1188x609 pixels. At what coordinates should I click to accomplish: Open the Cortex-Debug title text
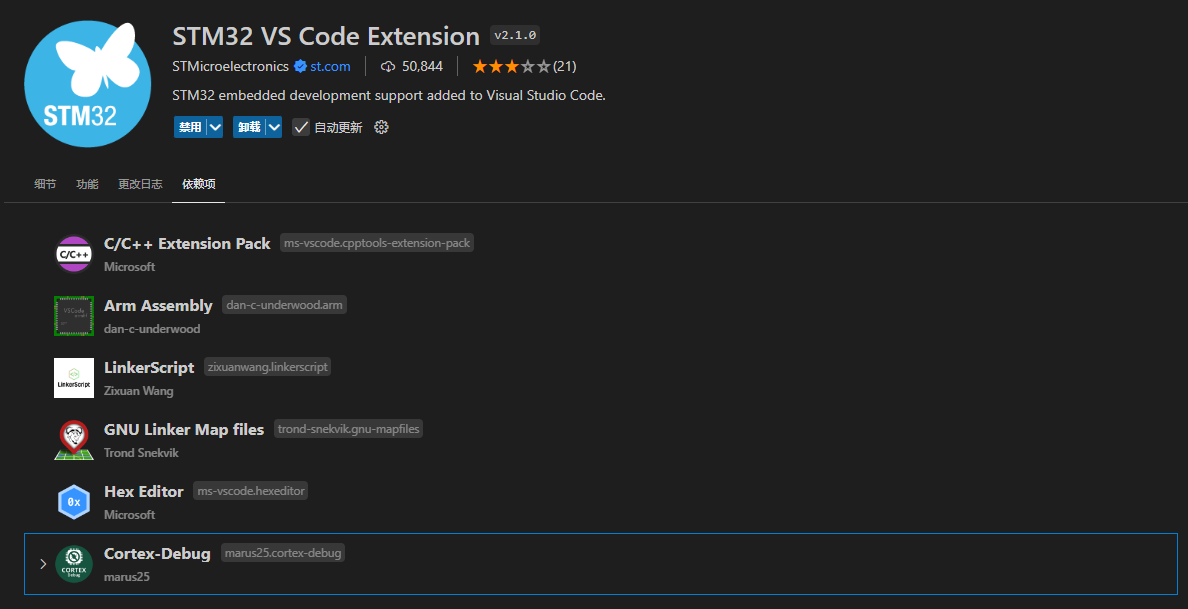[157, 554]
